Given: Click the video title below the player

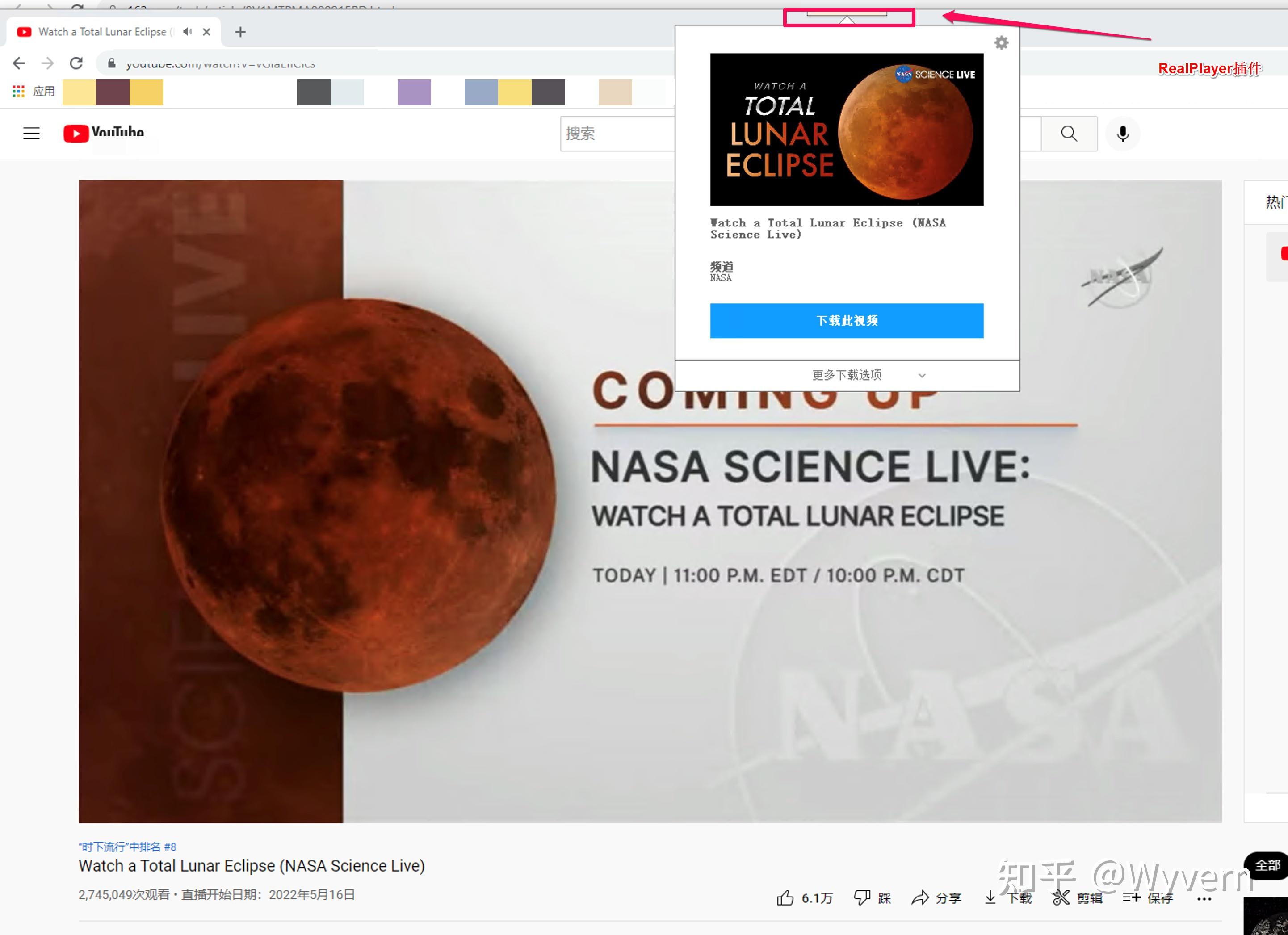Looking at the screenshot, I should pos(252,866).
